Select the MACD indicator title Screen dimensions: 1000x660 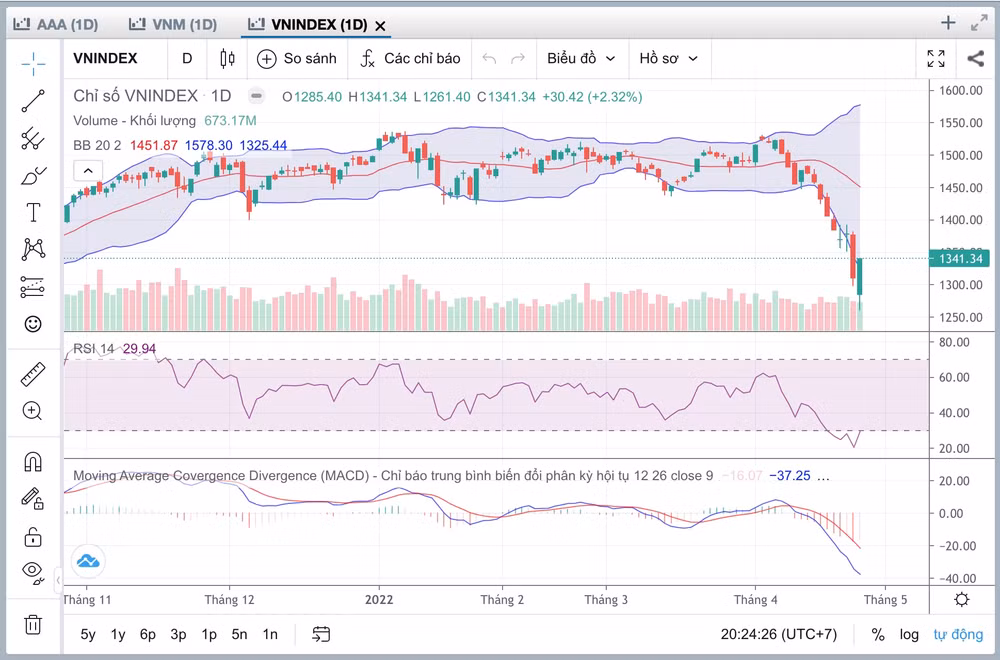point(393,476)
